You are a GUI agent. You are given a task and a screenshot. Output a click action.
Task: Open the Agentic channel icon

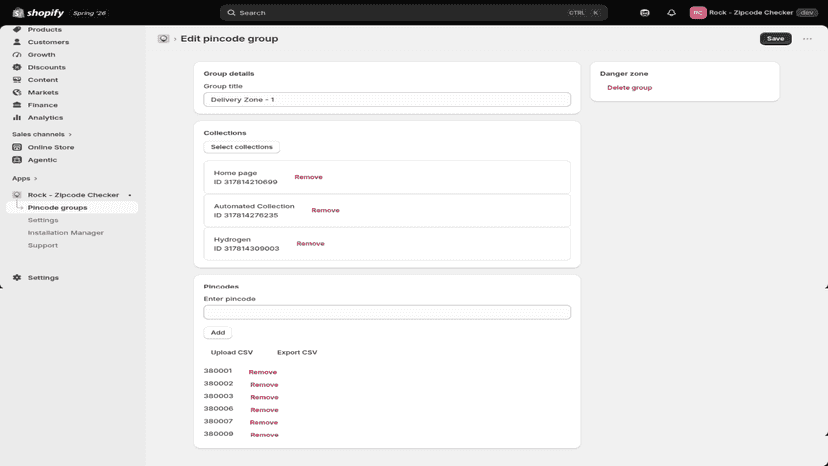[17, 160]
